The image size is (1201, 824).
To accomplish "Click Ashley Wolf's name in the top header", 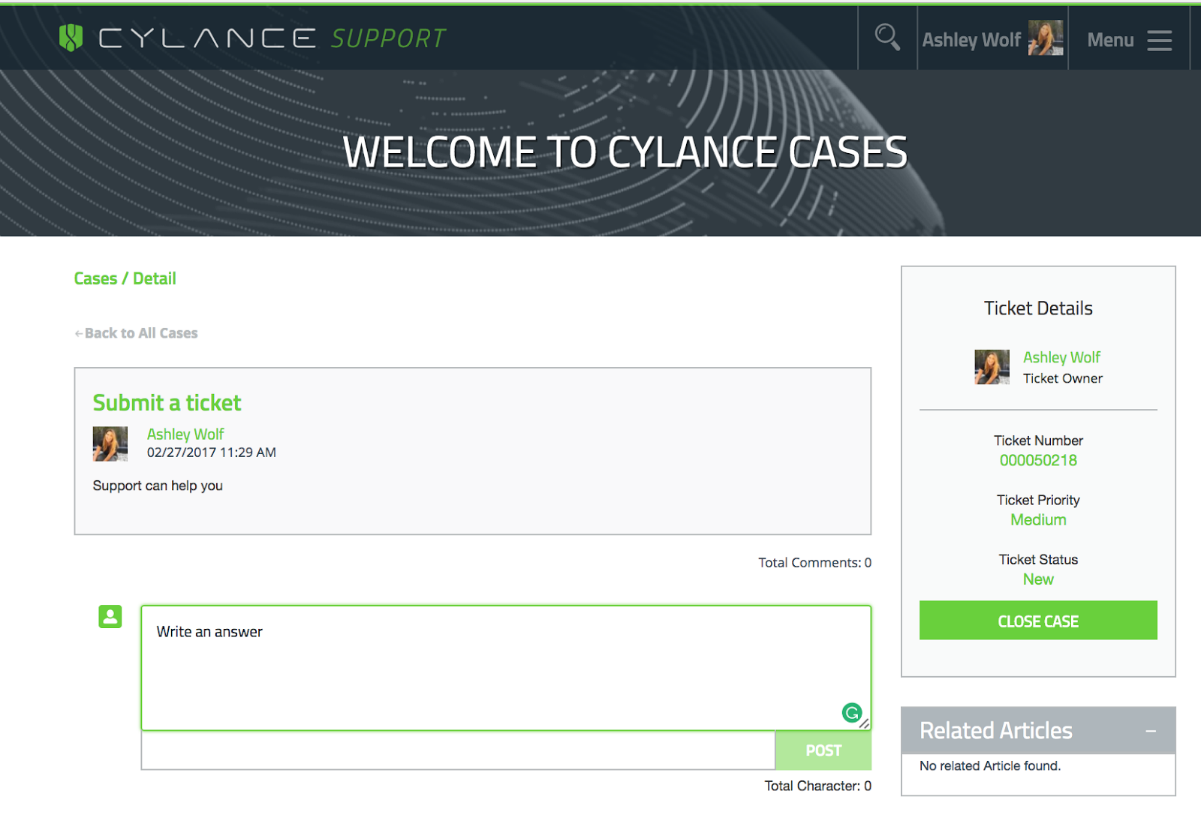I will (x=971, y=40).
